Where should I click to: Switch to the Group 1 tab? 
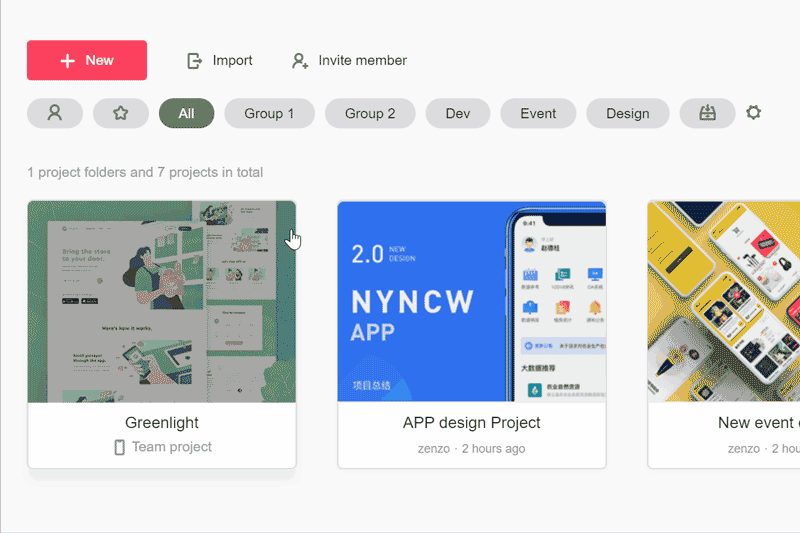[269, 113]
